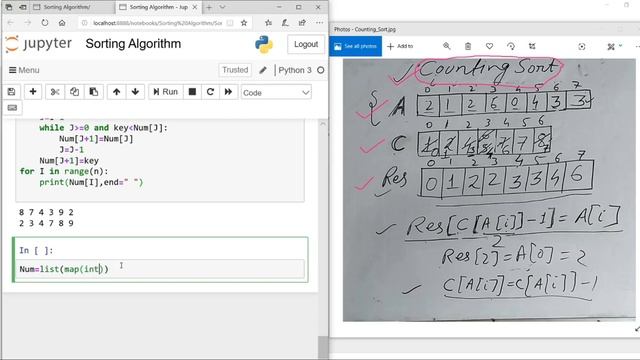The height and width of the screenshot is (360, 640).
Task: Switch to the first Sorting Algorithm browser tab
Action: pyautogui.click(x=73, y=7)
